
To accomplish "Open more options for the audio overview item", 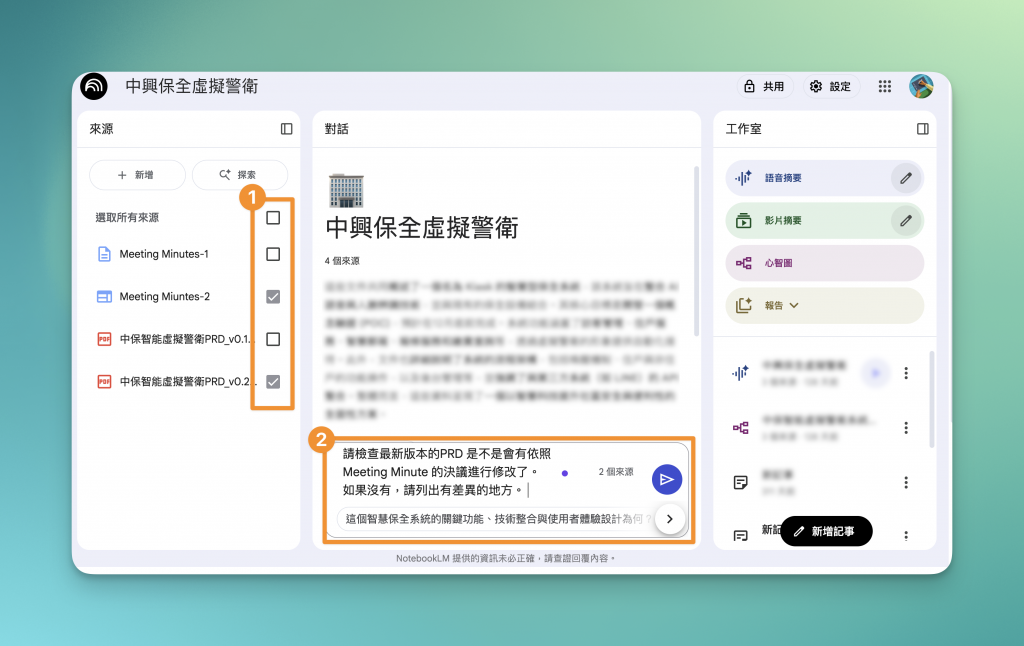I will [x=906, y=373].
